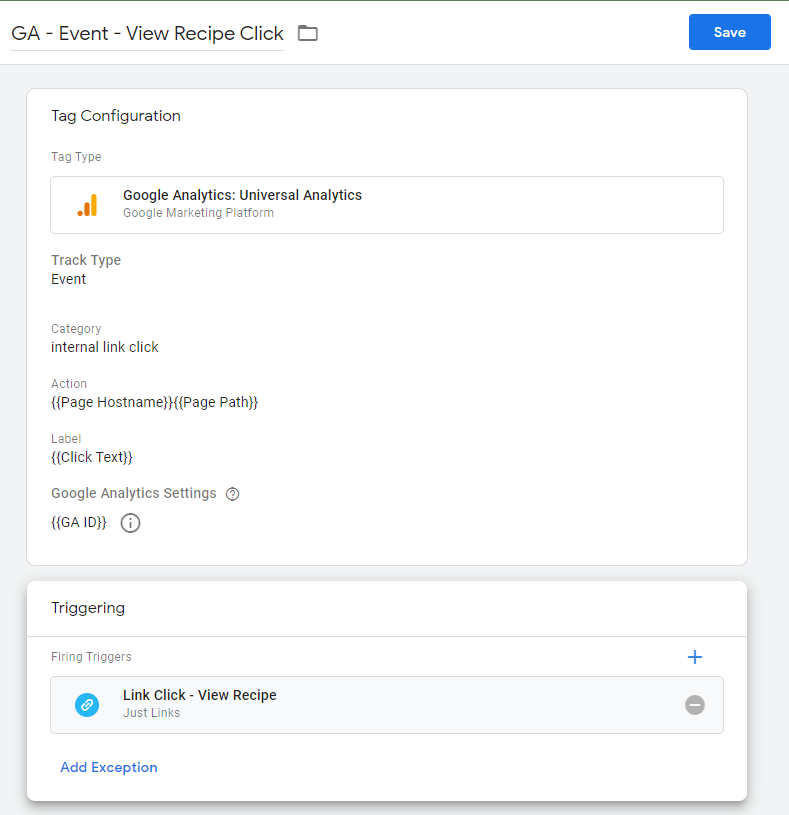
Task: Click the {{Click Text}} label value
Action: tap(92, 457)
